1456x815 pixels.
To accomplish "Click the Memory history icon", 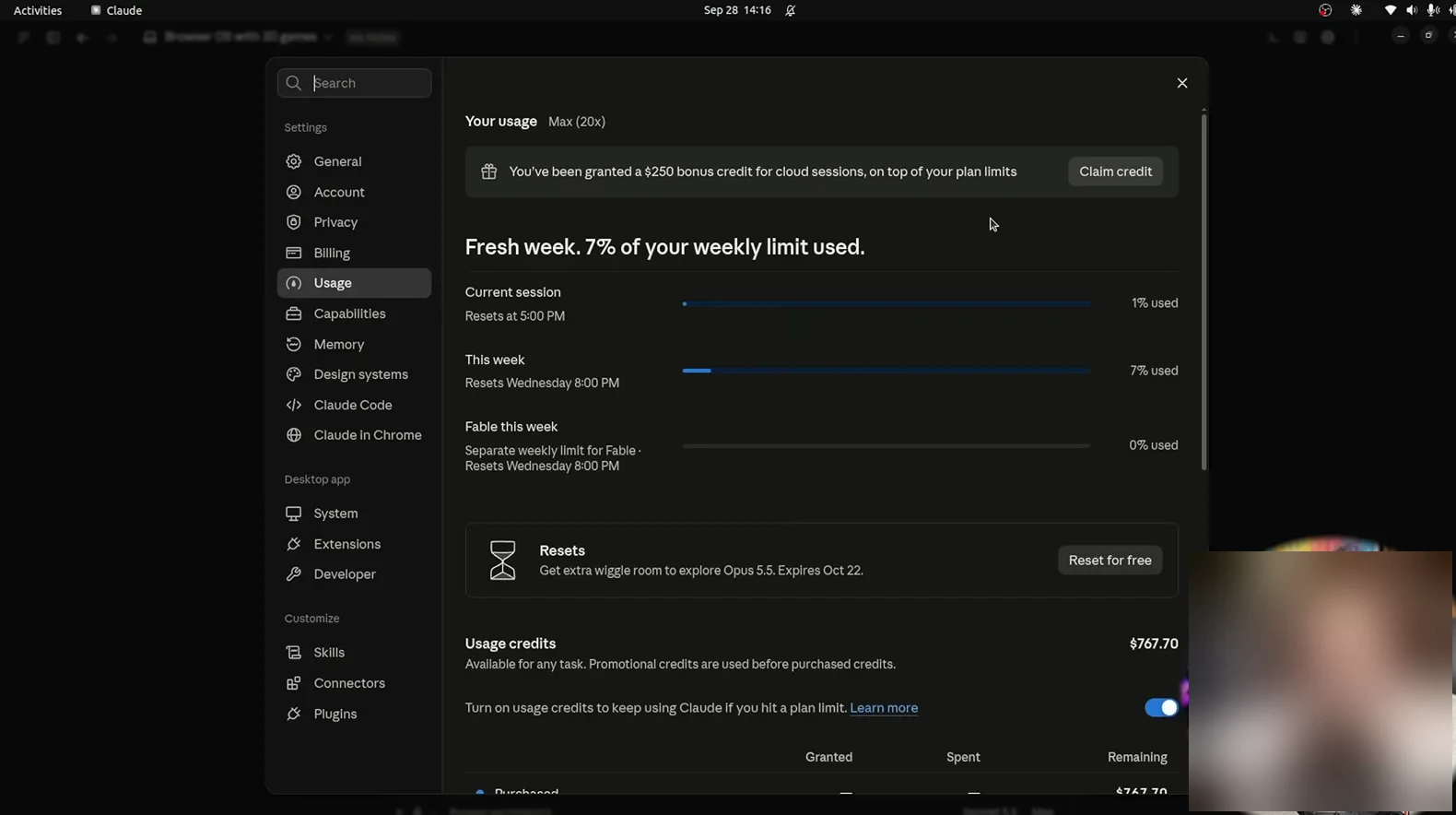I will pyautogui.click(x=294, y=344).
